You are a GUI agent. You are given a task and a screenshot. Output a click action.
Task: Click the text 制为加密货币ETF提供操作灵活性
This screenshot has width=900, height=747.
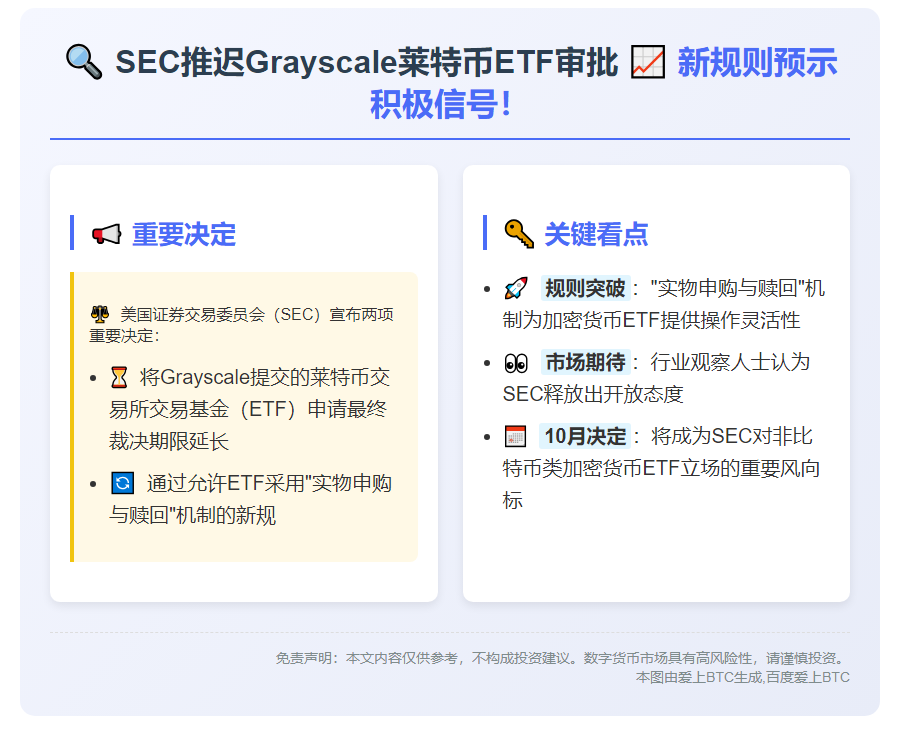[651, 320]
